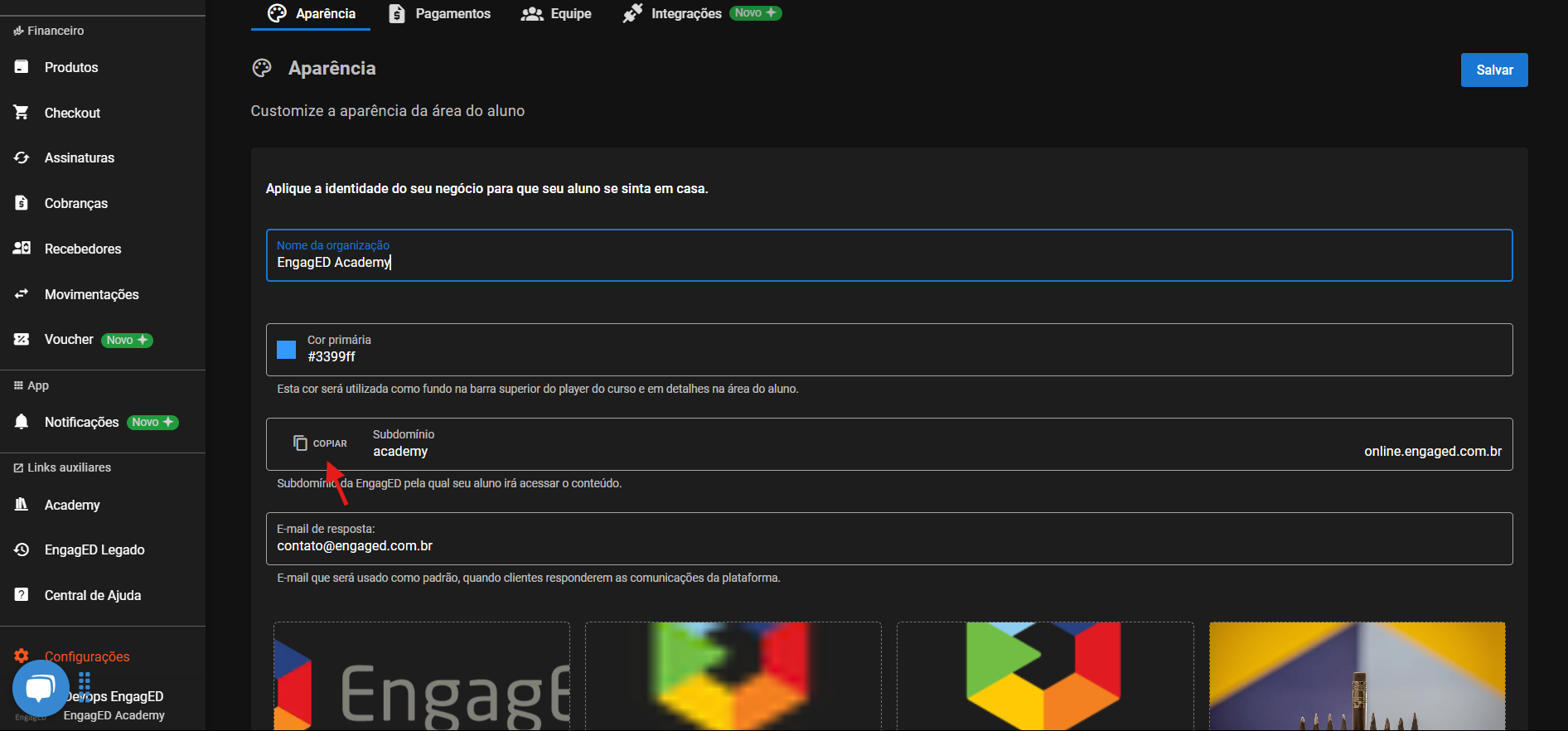
Task: Click the E-mail de resposta field
Action: [889, 539]
